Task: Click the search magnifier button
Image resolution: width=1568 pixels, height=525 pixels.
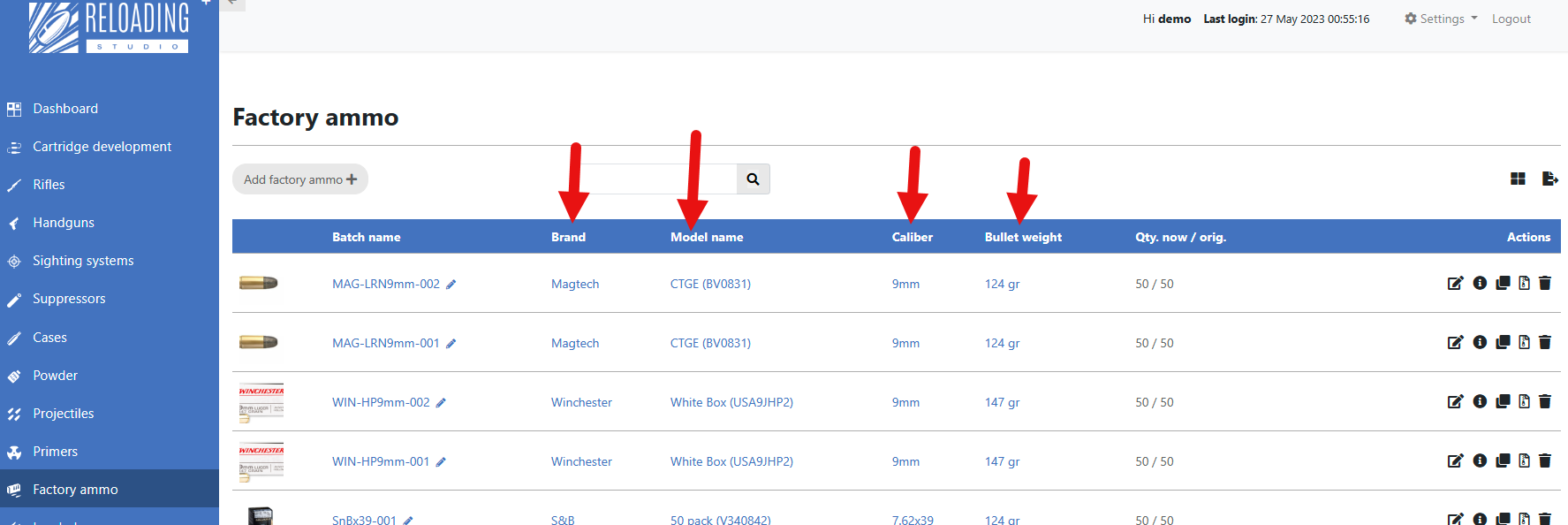Action: (x=753, y=179)
